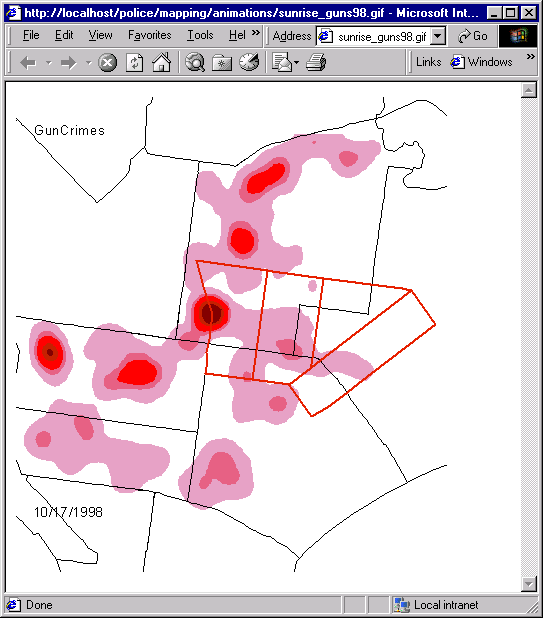The image size is (543, 618).
Task: Click the address field showing sunrise_guns98.gif
Action: click(374, 37)
